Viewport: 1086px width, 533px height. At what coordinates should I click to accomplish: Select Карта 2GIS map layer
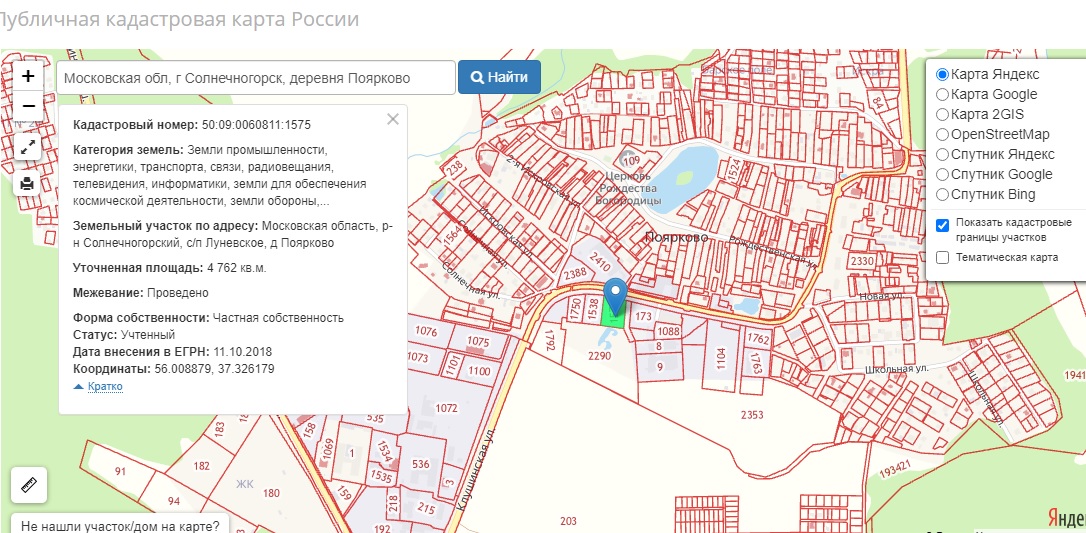[942, 114]
